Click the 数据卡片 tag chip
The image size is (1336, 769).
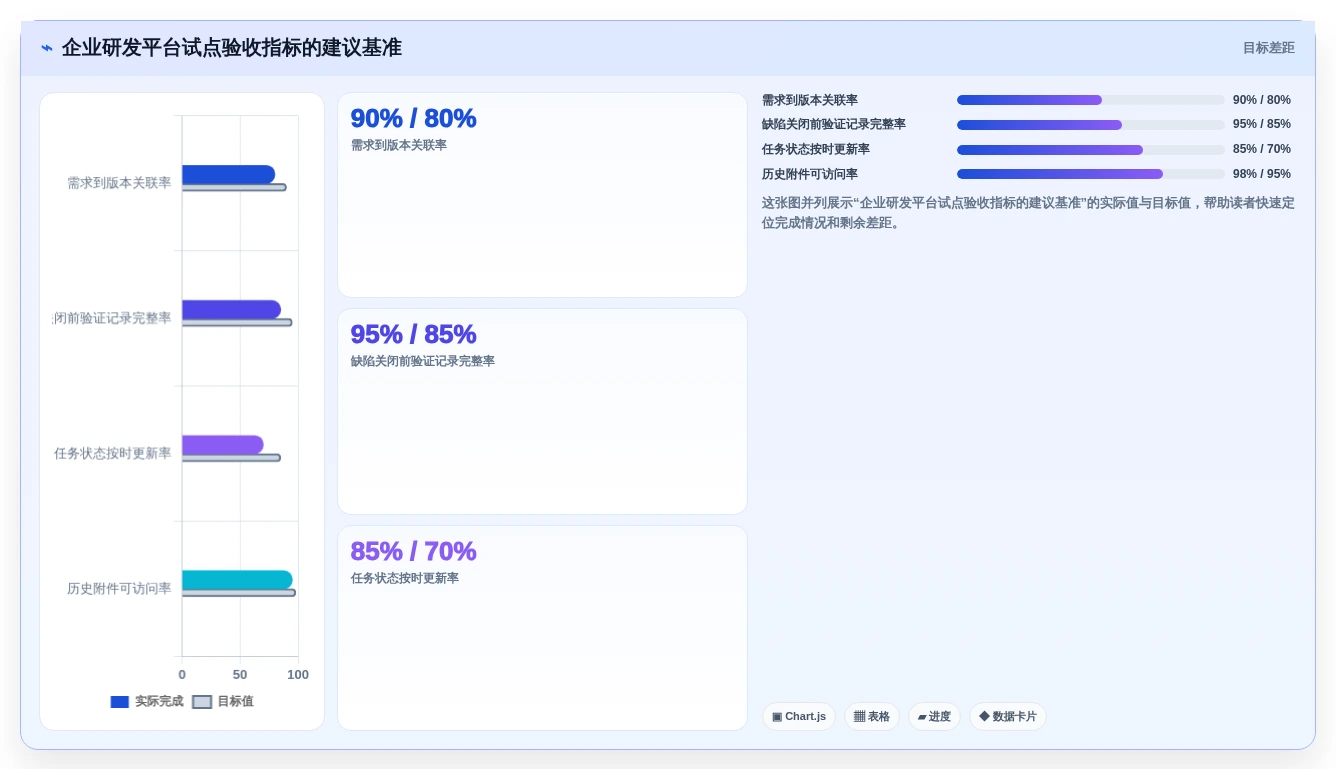pos(1008,717)
